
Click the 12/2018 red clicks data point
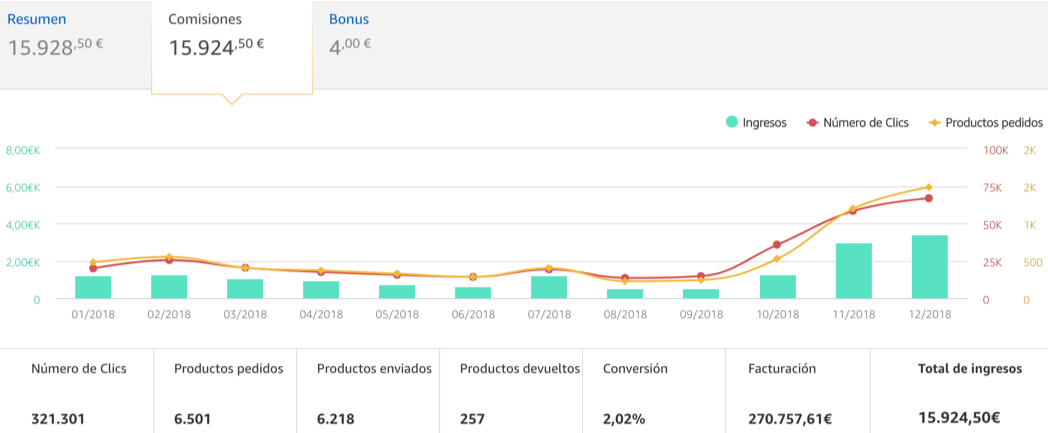click(929, 198)
